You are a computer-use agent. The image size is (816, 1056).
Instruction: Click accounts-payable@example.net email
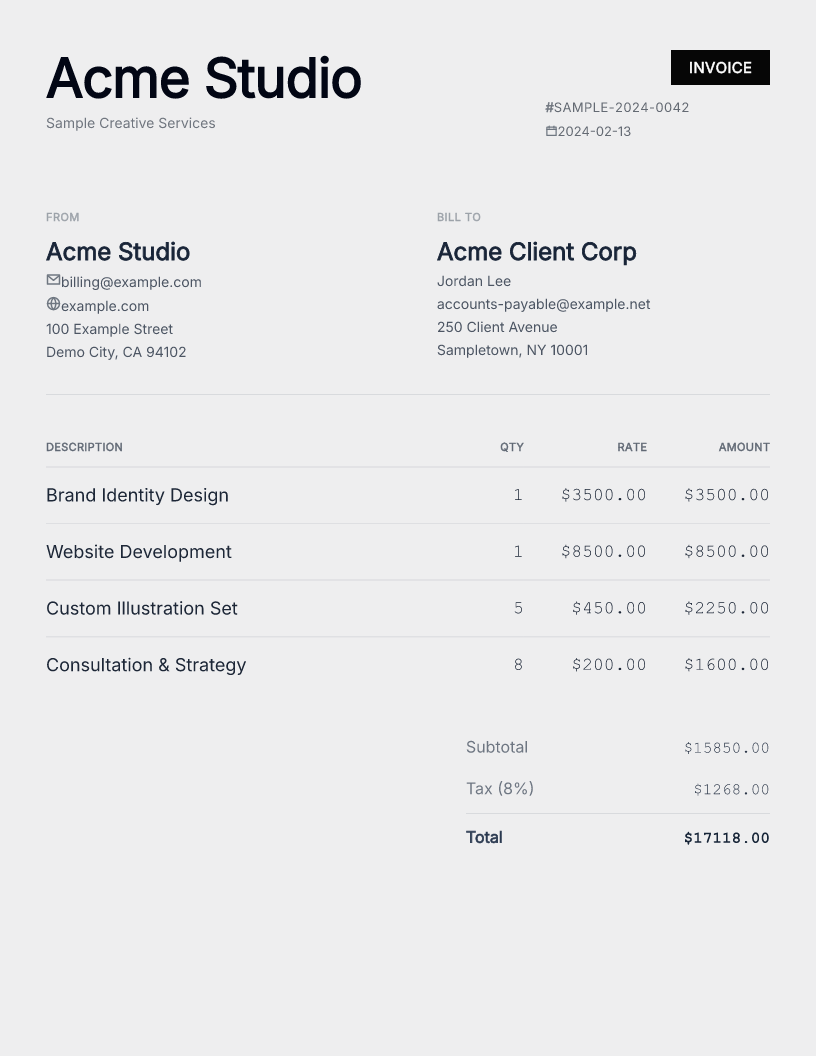click(x=543, y=304)
